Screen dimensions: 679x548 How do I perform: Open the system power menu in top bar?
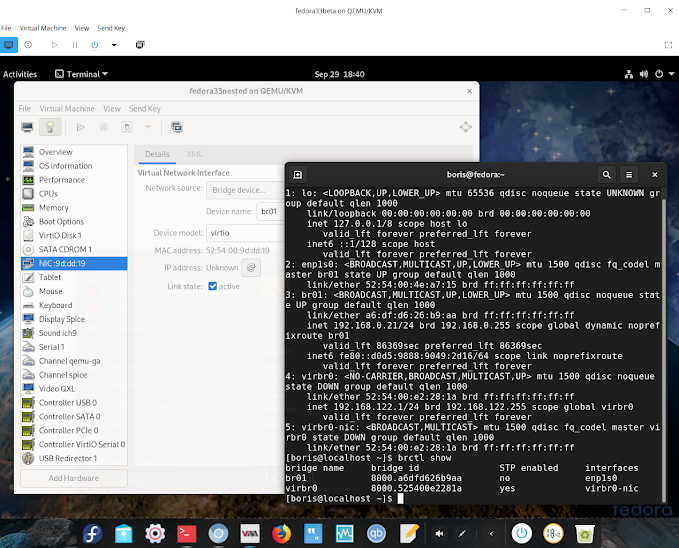[x=664, y=74]
